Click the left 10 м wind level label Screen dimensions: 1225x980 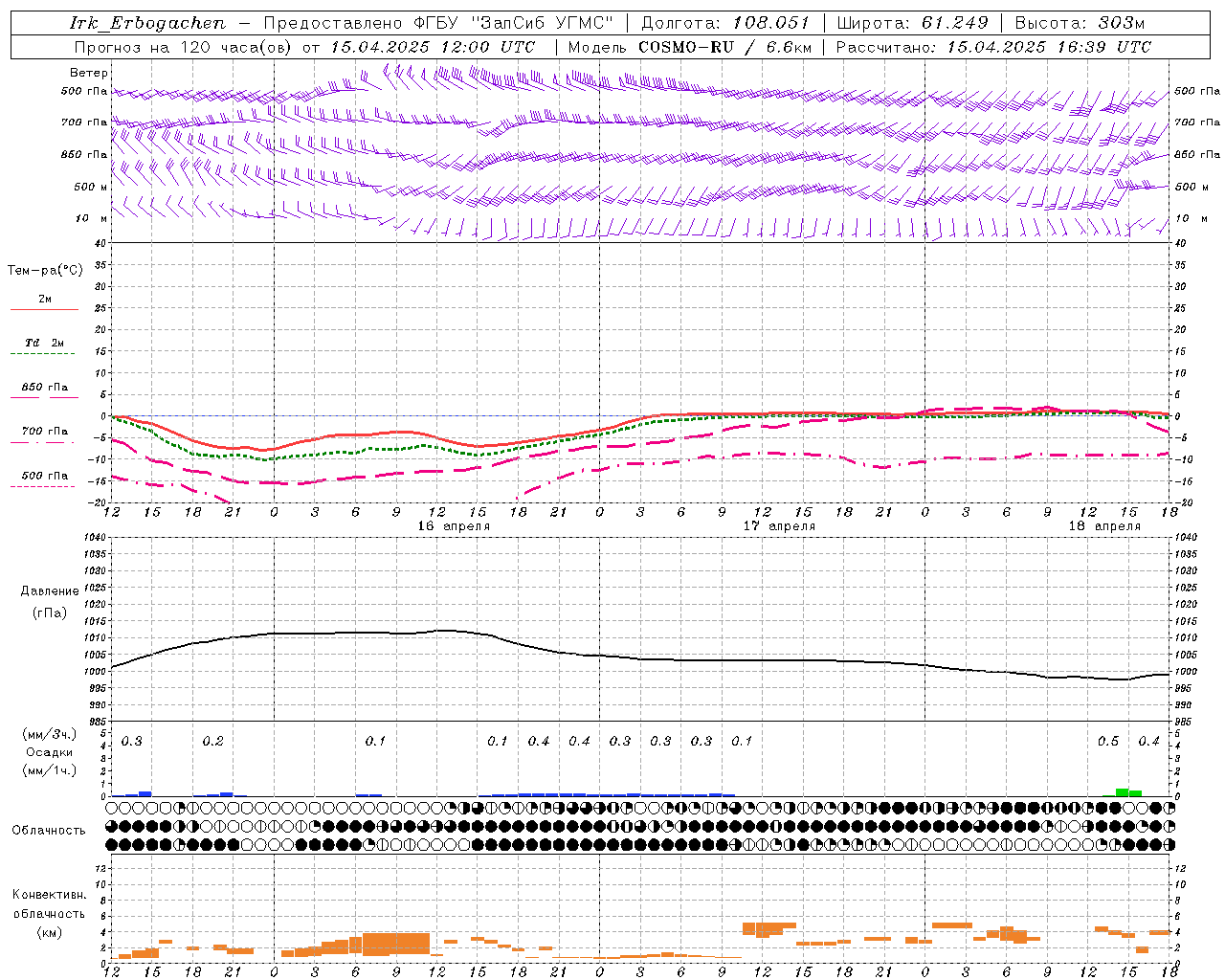(x=91, y=218)
